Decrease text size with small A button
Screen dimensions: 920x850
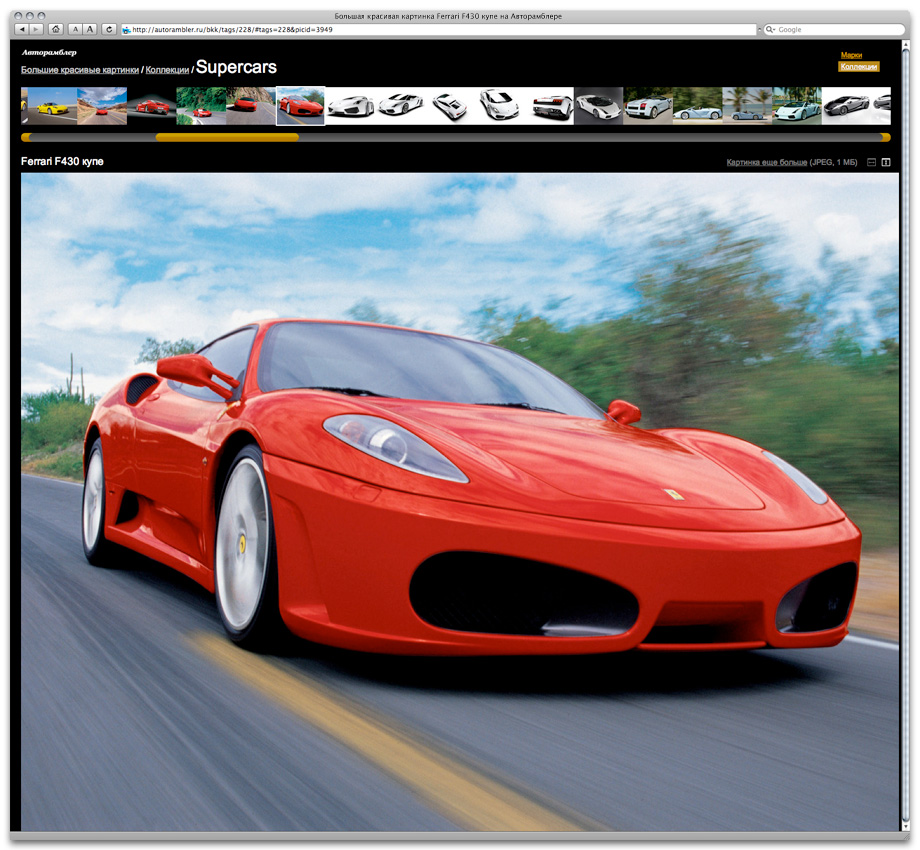(75, 29)
